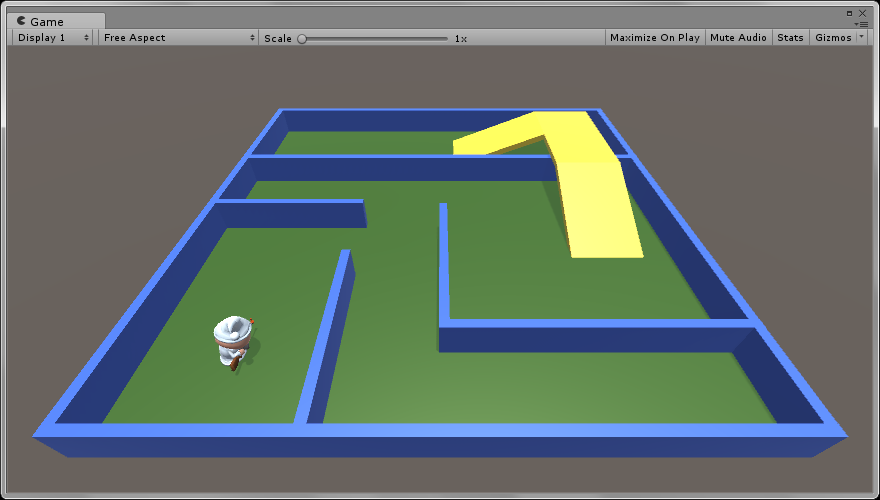
Task: Show the Stats overlay
Action: pyautogui.click(x=790, y=38)
